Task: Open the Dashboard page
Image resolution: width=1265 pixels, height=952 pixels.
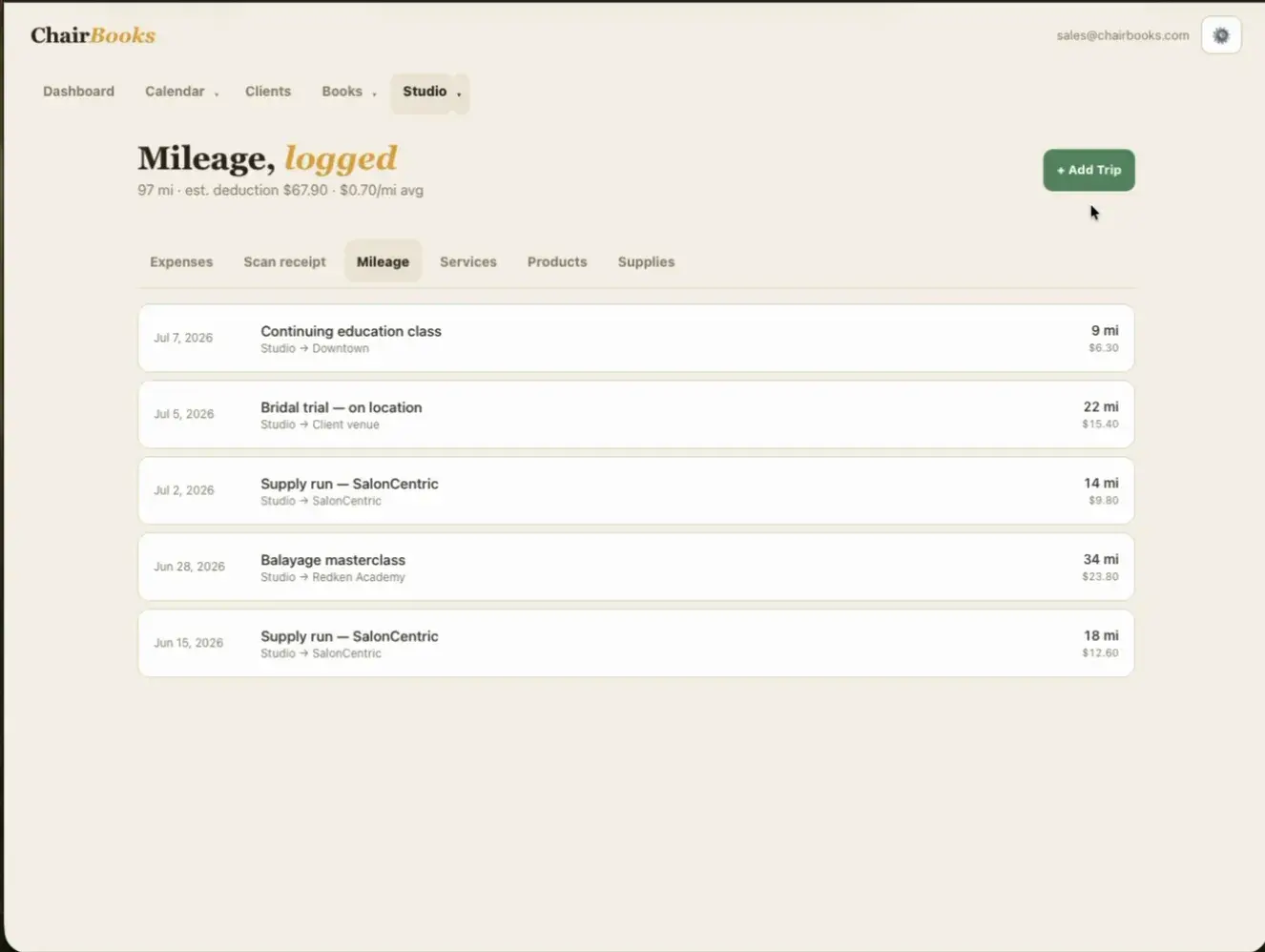Action: (x=78, y=92)
